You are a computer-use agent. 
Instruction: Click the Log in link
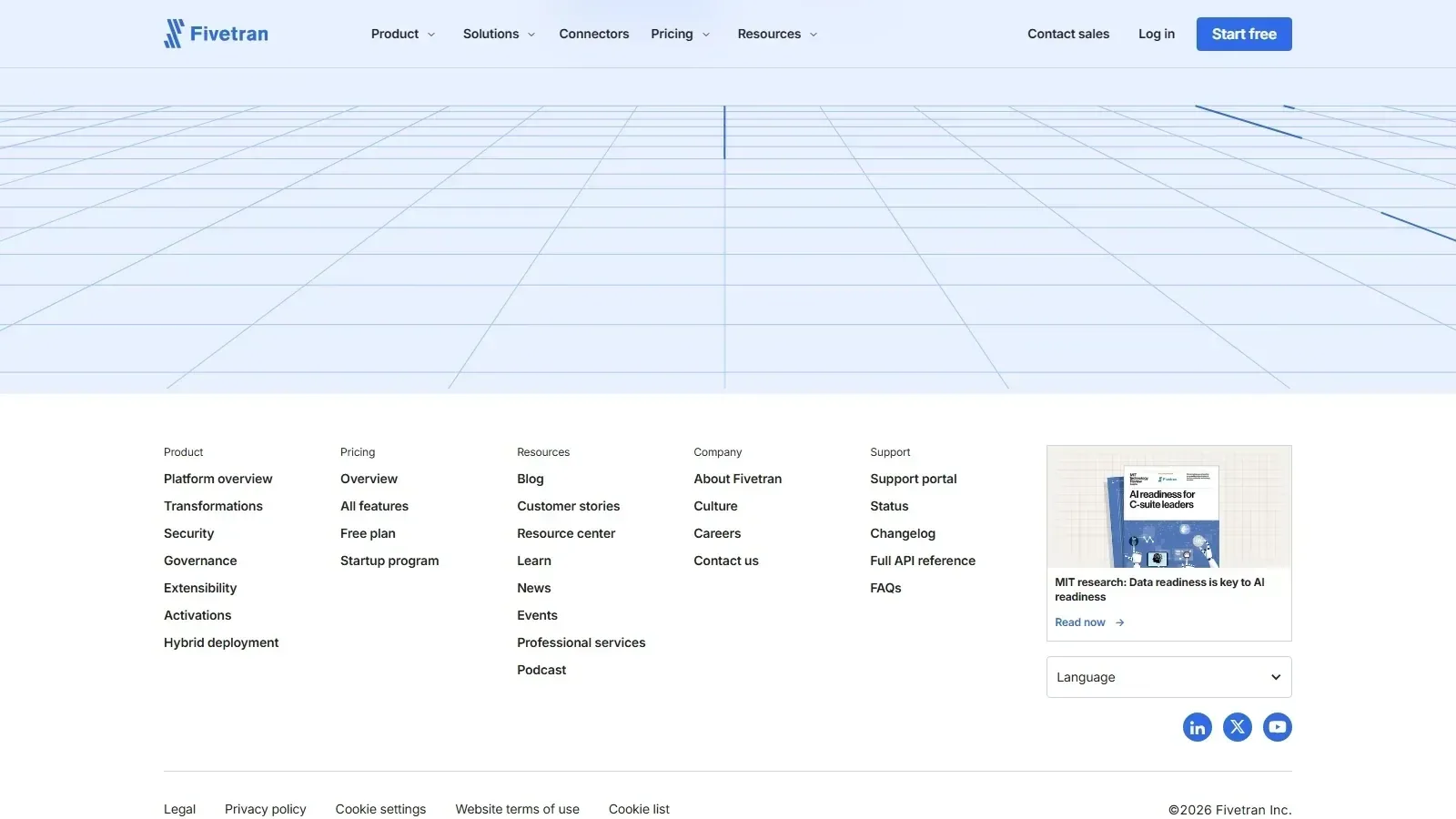1156,34
